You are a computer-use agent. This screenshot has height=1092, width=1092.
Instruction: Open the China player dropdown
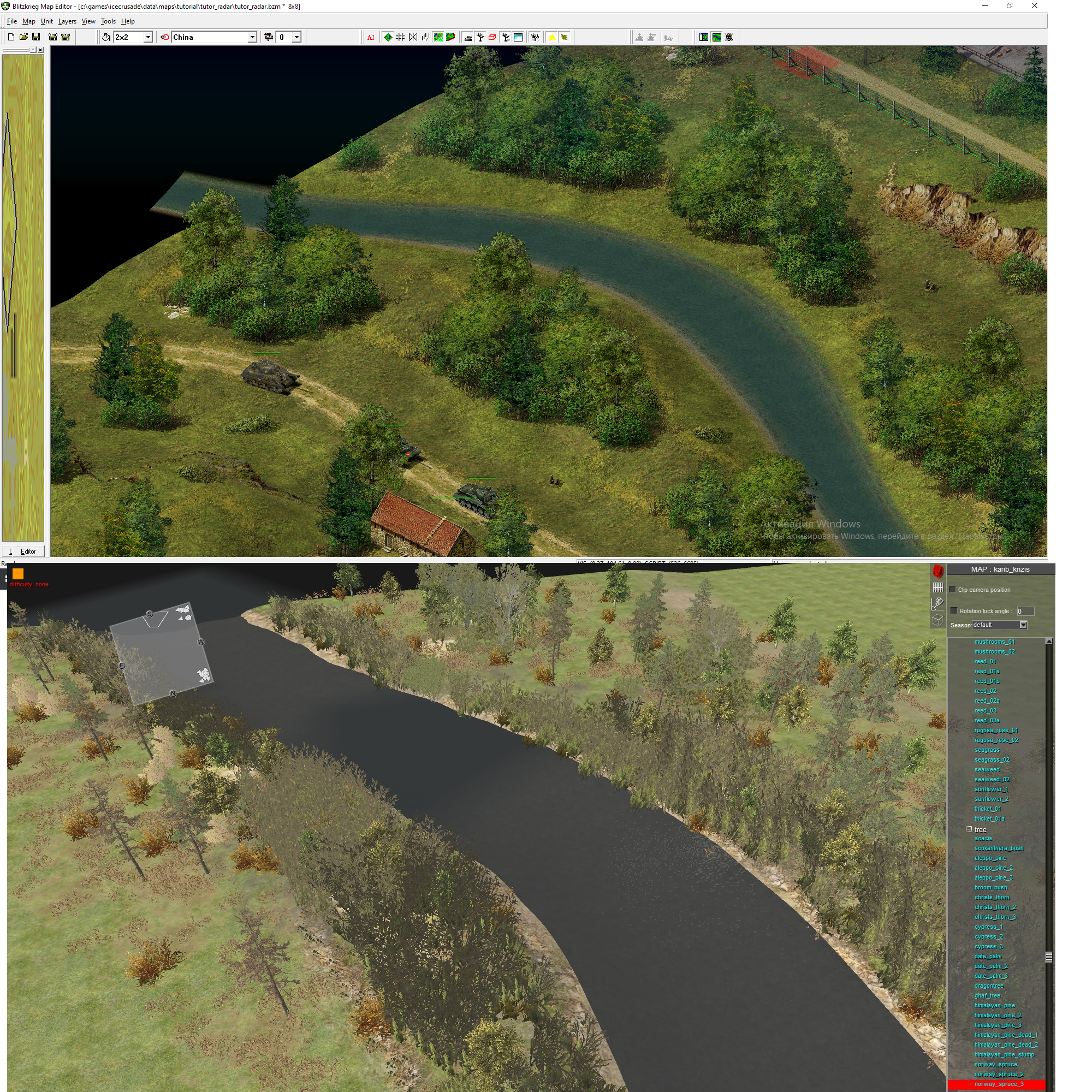252,37
